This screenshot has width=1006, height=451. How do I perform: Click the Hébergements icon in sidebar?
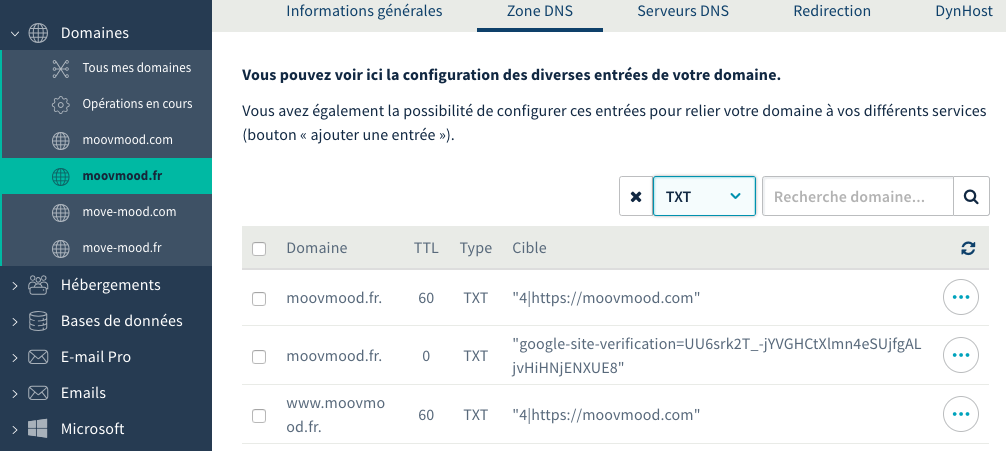39,285
